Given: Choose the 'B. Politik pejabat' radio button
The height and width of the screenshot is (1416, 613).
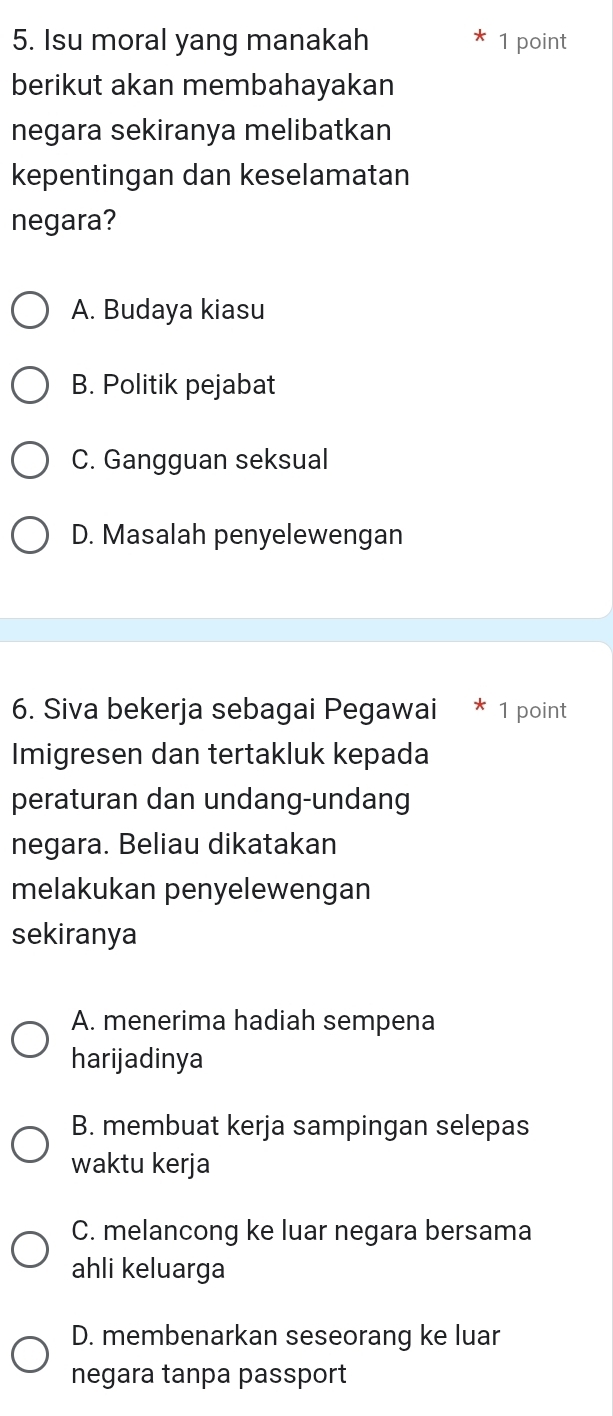Looking at the screenshot, I should click(30, 386).
